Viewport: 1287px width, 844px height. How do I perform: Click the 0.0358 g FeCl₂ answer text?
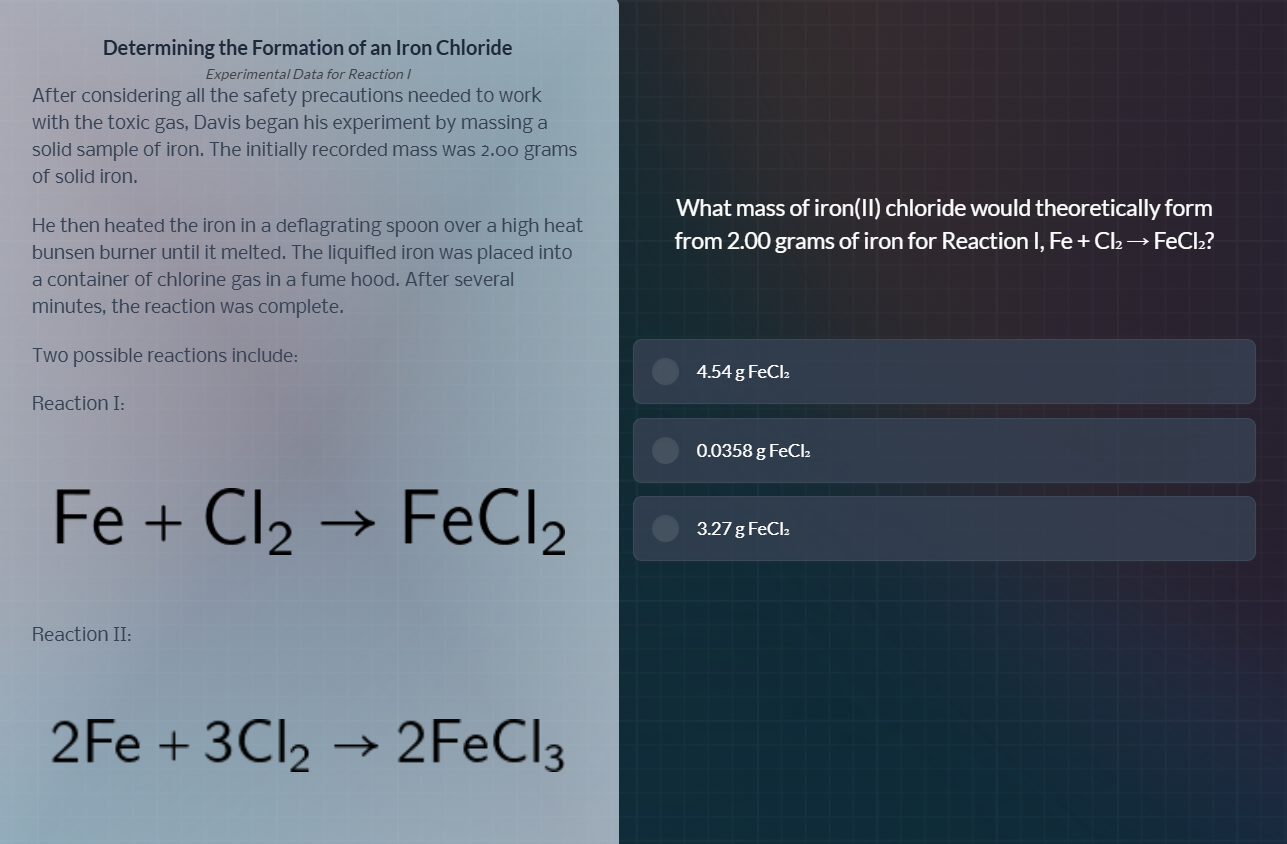[753, 451]
